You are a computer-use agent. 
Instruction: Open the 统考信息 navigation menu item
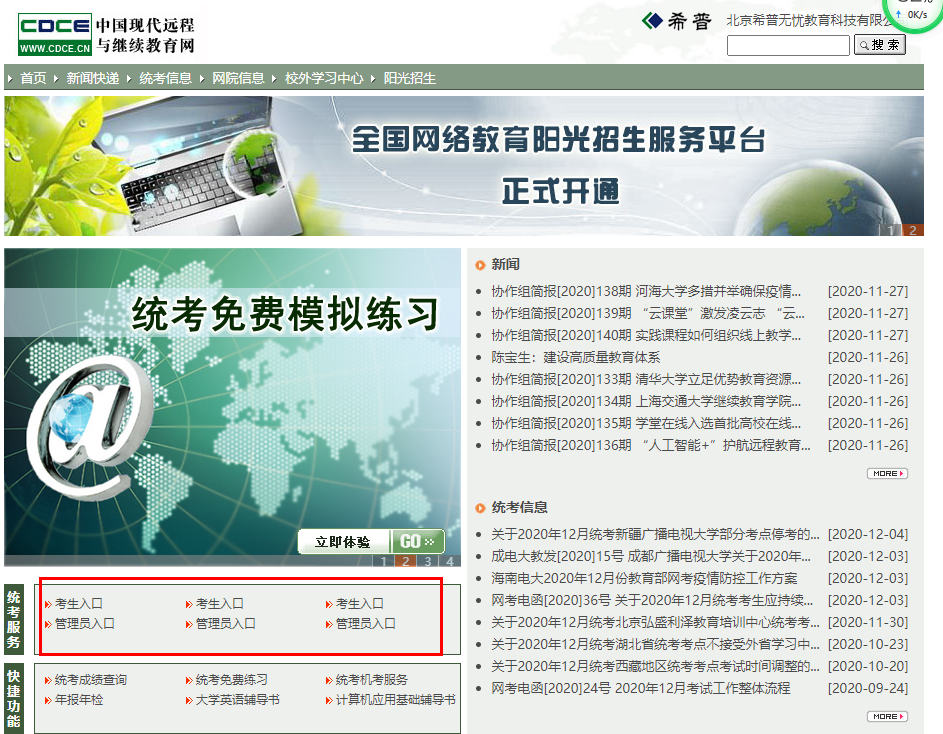point(165,78)
